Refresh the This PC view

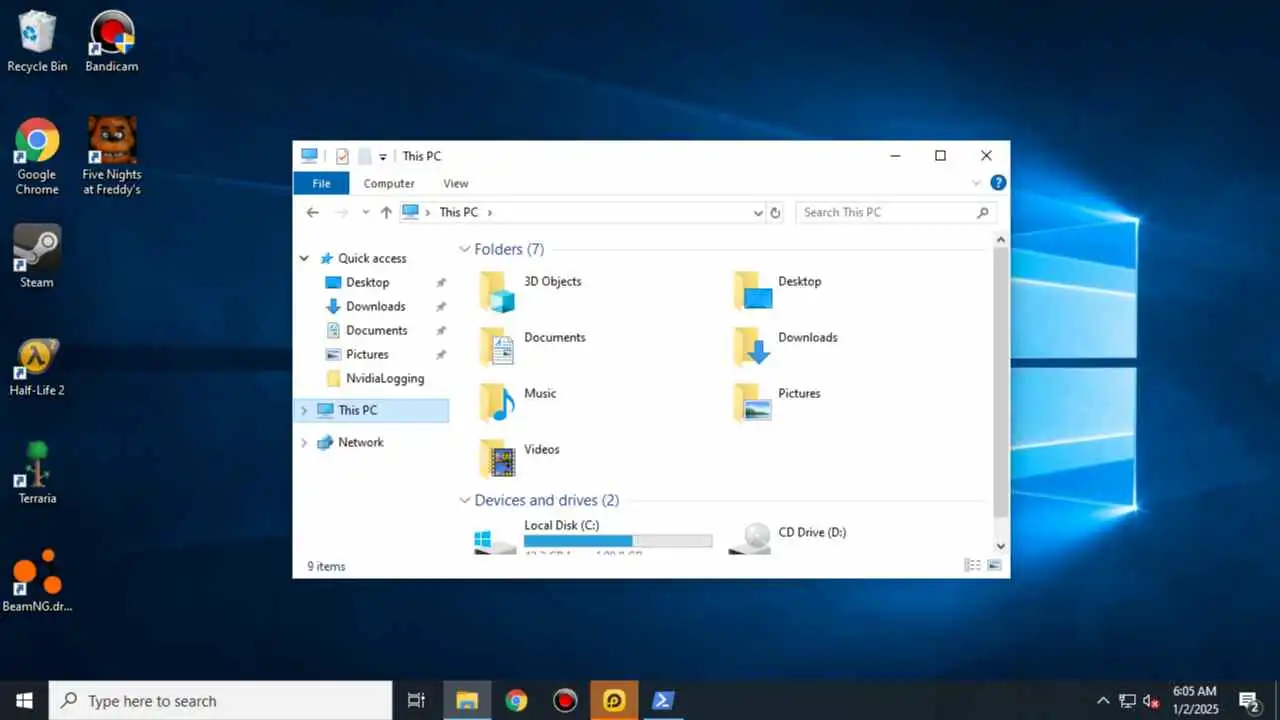775,212
